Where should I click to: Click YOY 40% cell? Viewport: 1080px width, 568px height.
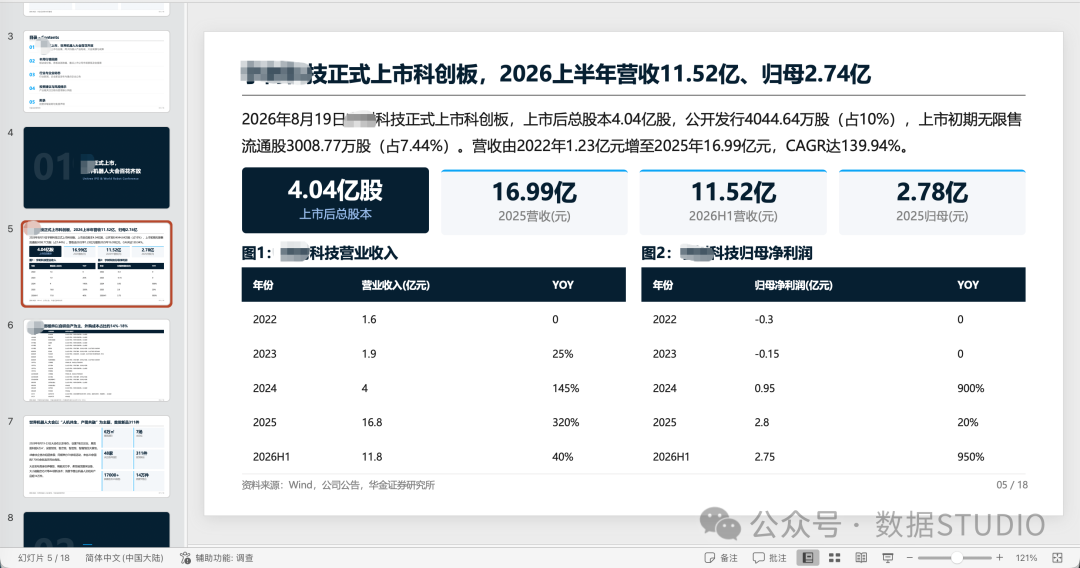[x=563, y=456]
